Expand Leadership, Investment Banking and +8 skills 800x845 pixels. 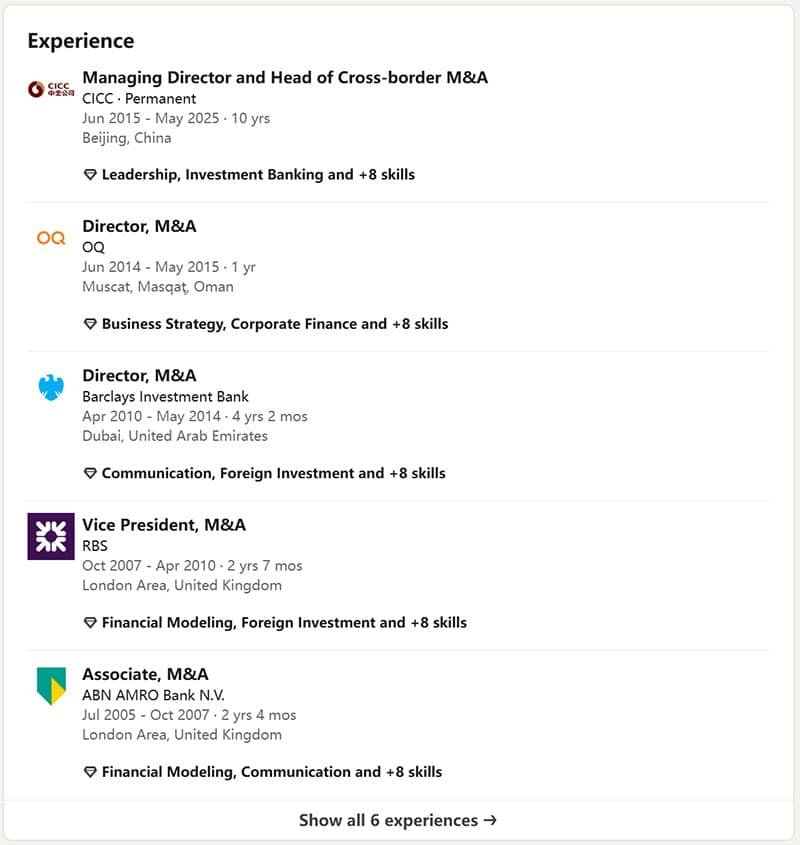click(258, 175)
